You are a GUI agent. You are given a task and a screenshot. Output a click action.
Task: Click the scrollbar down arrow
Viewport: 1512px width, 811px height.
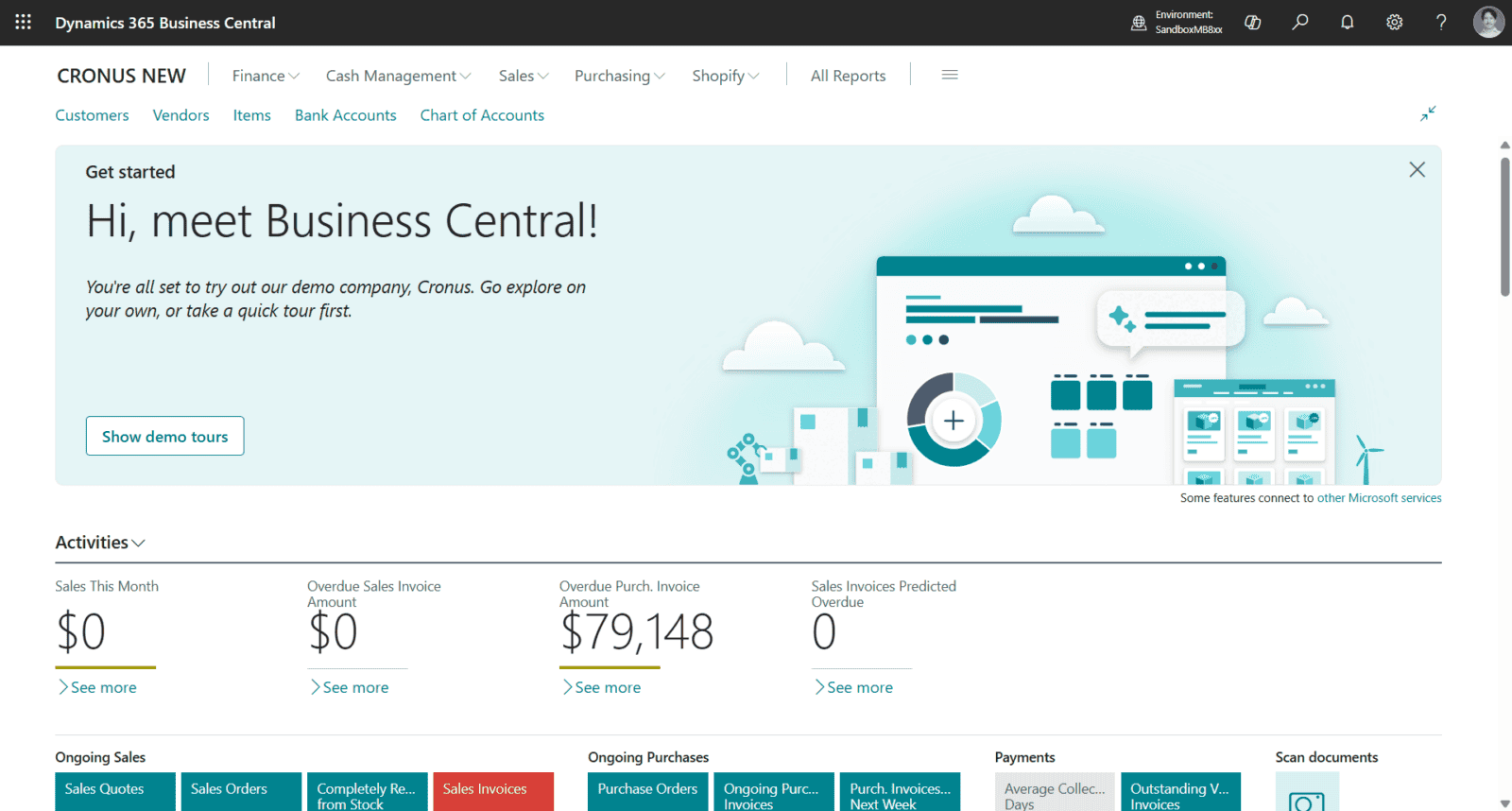pyautogui.click(x=1505, y=803)
